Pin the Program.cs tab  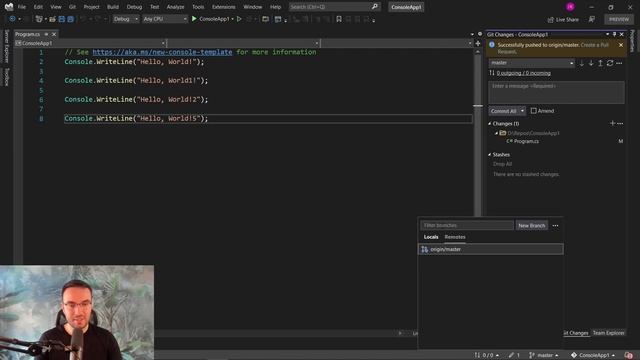(x=46, y=34)
